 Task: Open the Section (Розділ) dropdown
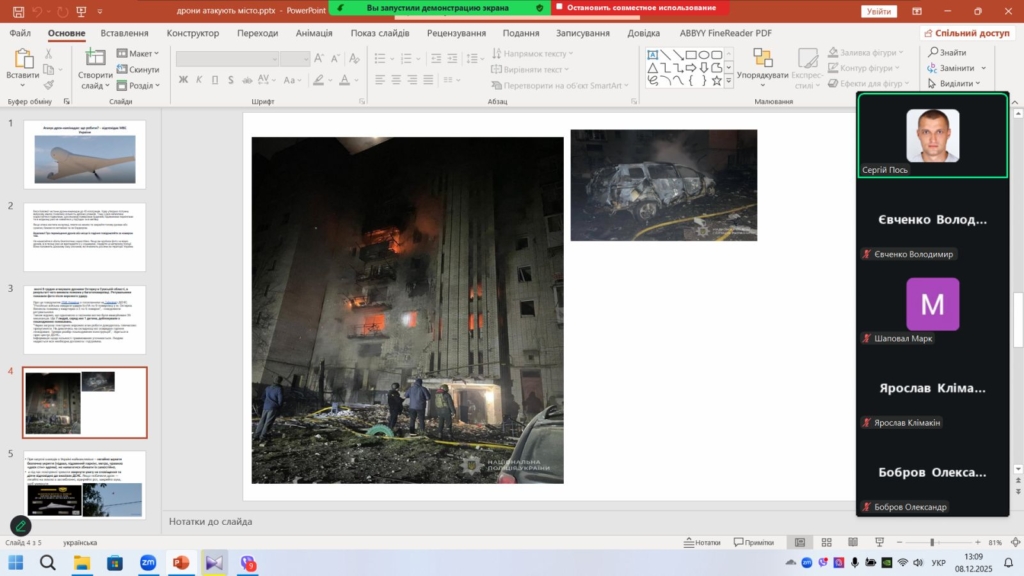coord(138,85)
